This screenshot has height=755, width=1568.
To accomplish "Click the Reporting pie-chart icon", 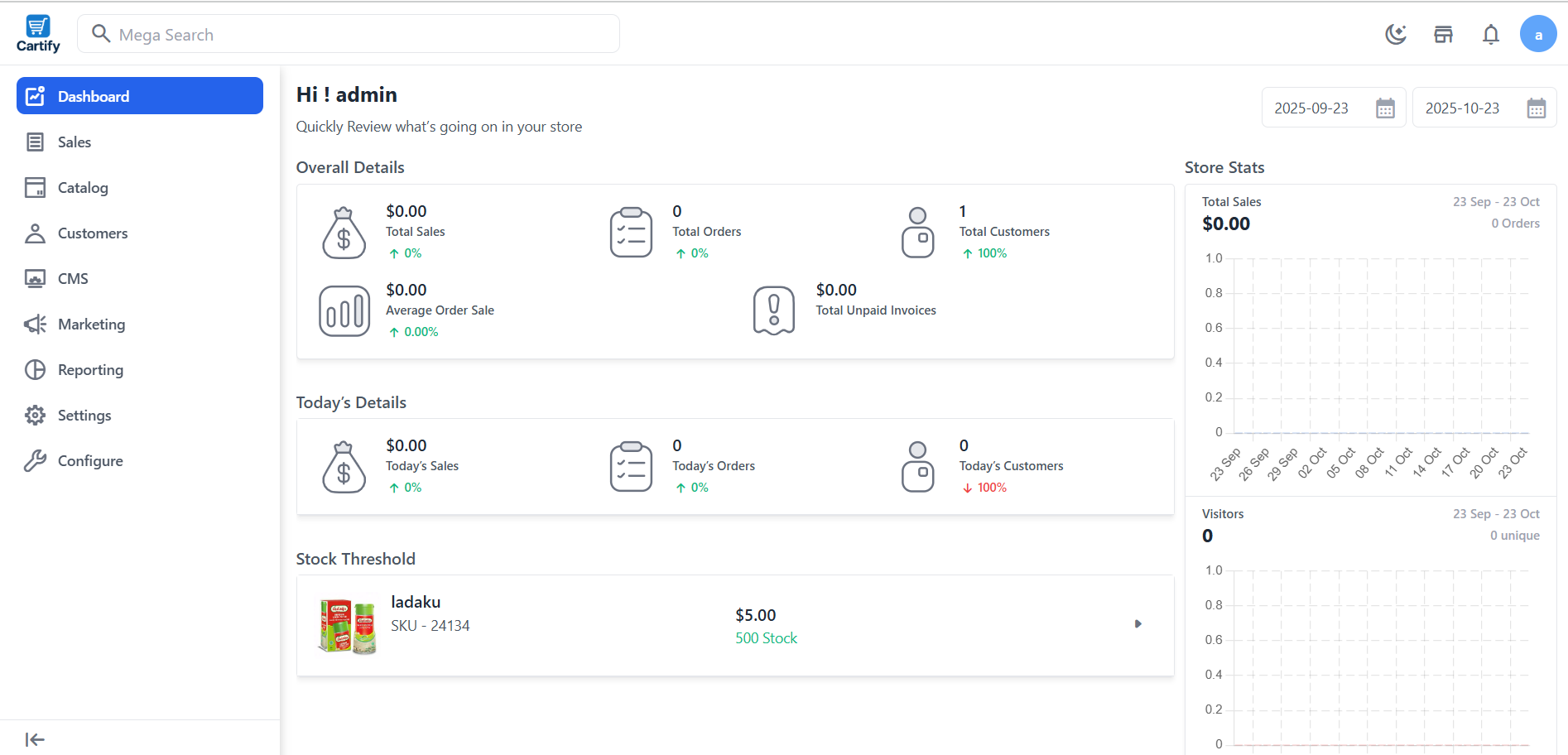I will tap(35, 369).
